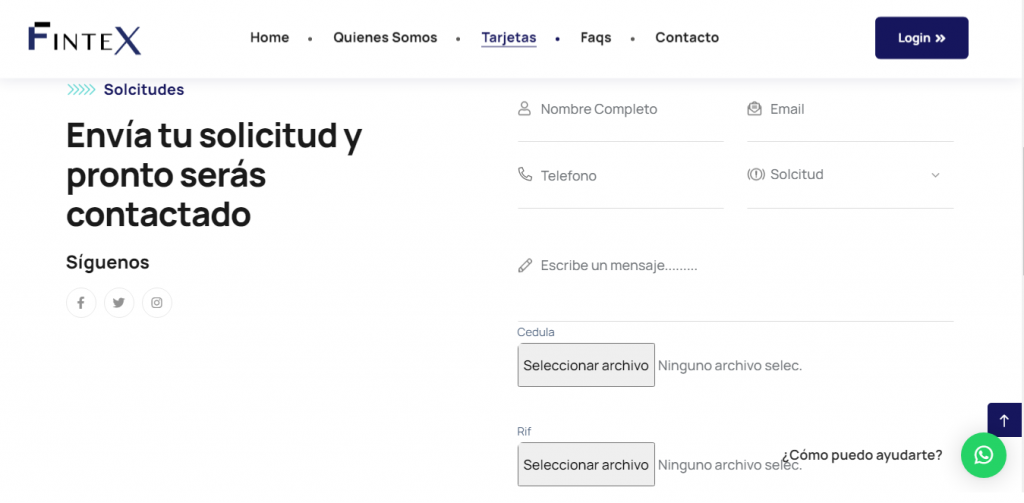
Task: Open Quienes Somos page
Action: click(385, 38)
